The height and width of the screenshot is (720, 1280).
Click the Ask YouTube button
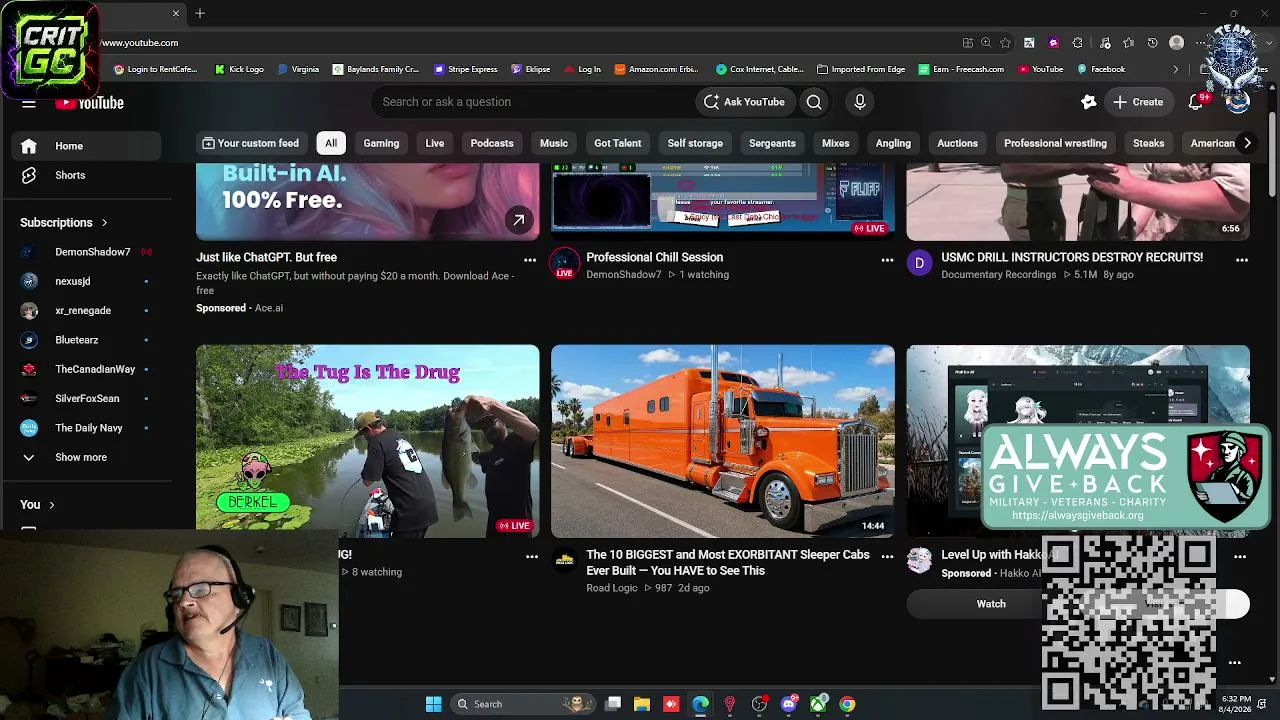click(745, 102)
